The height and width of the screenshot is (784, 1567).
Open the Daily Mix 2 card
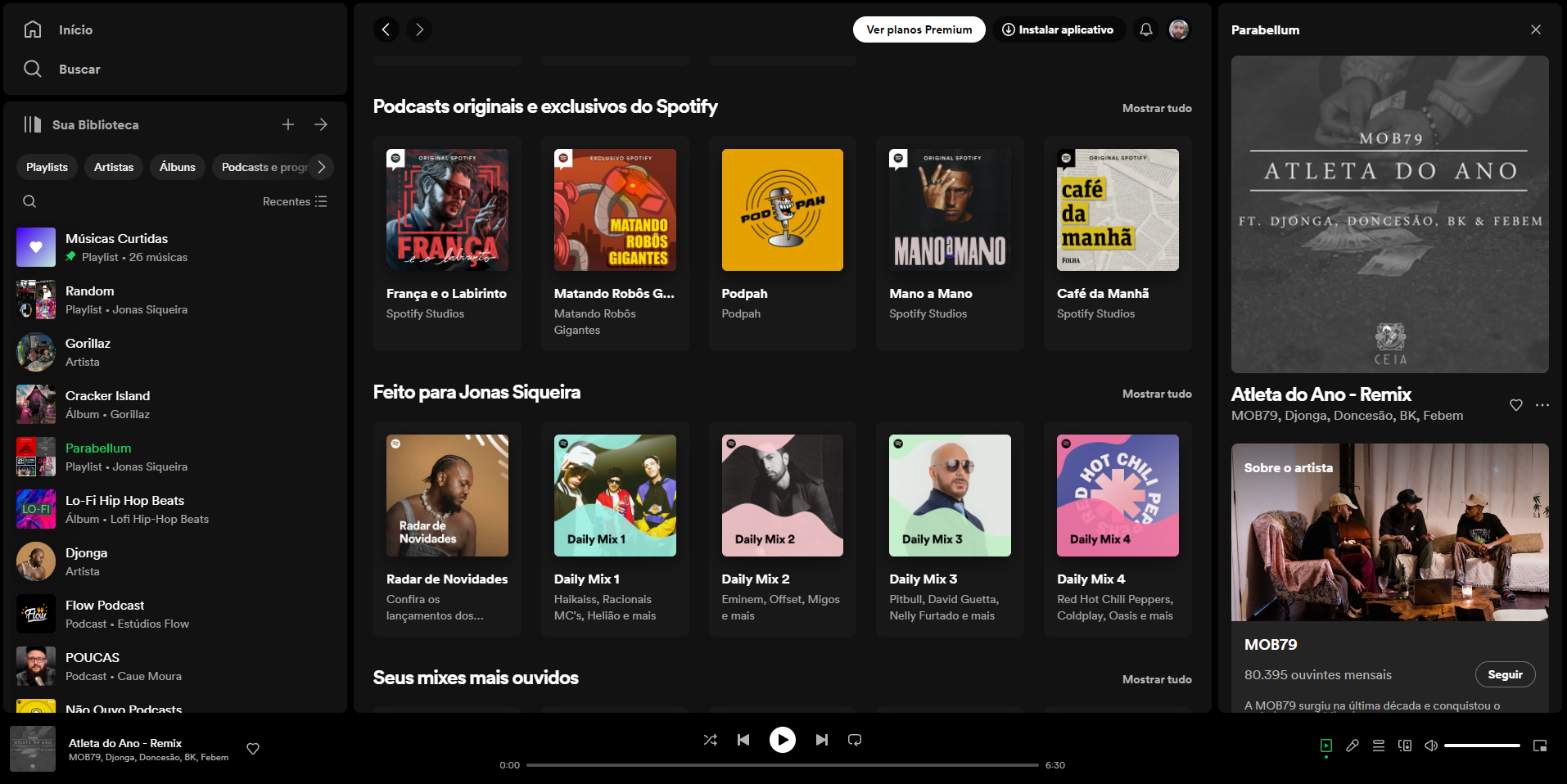coord(783,529)
